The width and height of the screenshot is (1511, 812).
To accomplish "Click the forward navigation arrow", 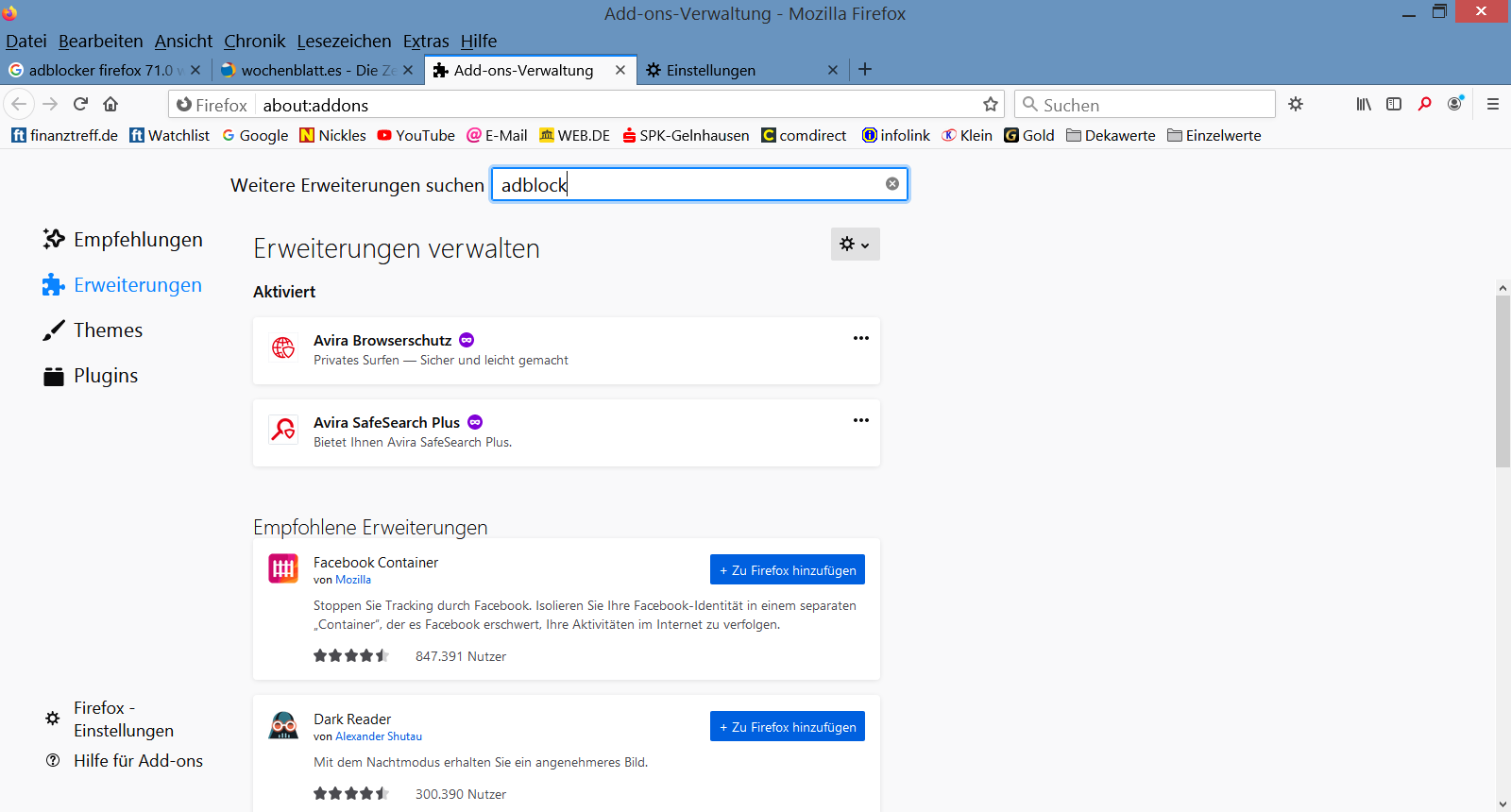I will [x=51, y=104].
